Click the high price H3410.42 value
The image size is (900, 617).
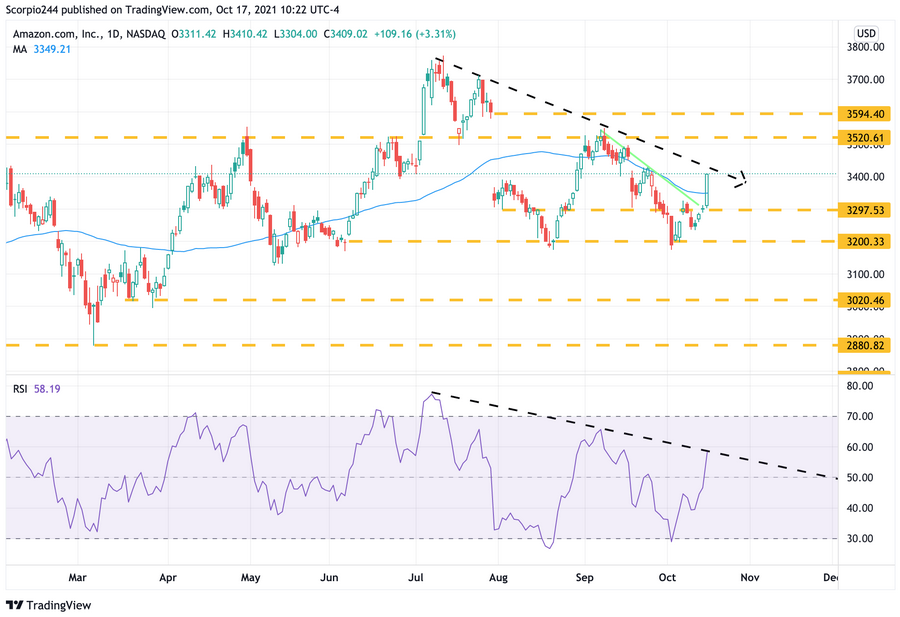coord(245,34)
